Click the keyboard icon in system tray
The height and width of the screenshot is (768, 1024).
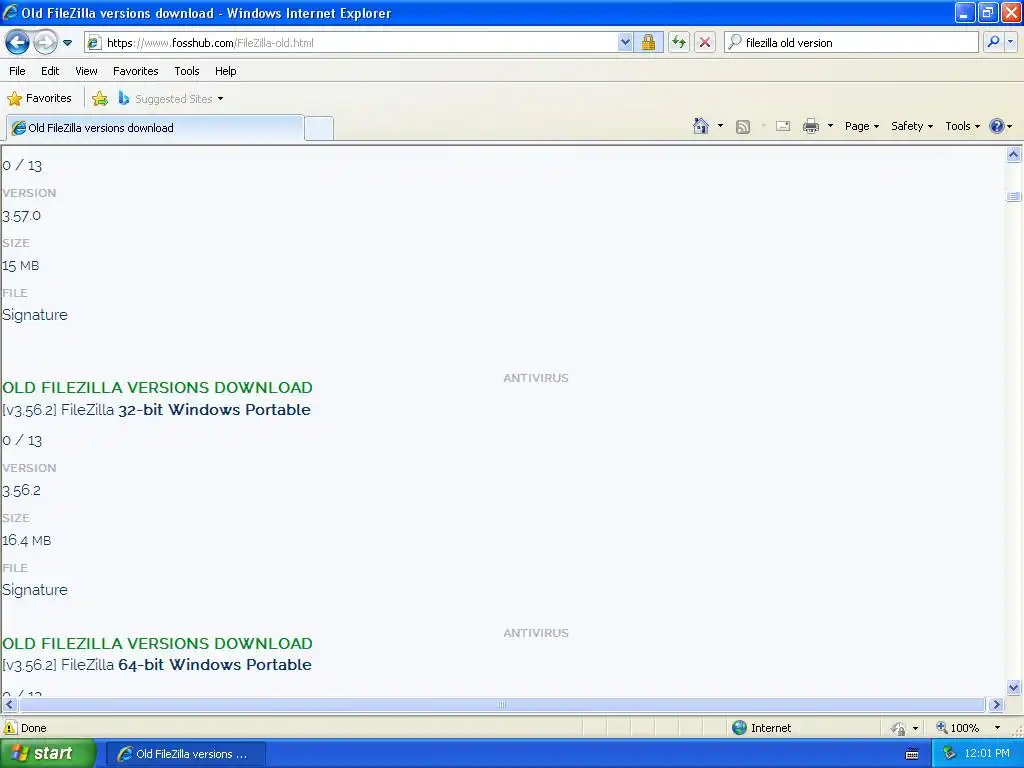coord(912,754)
